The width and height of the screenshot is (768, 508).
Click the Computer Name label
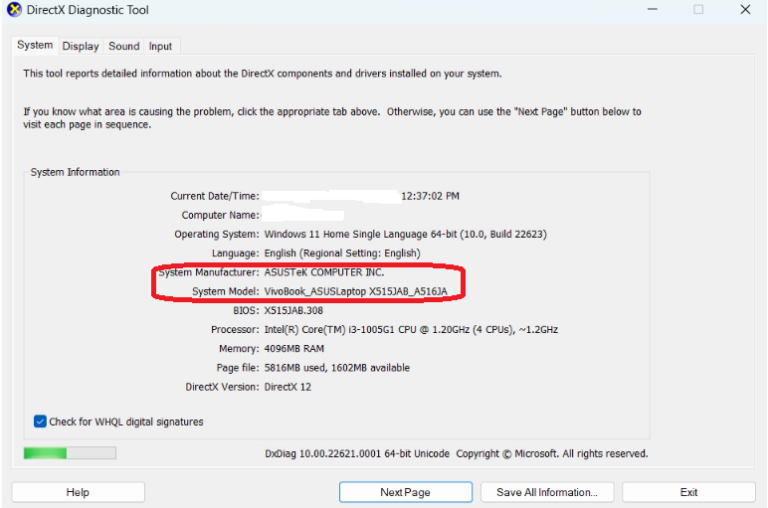pos(220,215)
